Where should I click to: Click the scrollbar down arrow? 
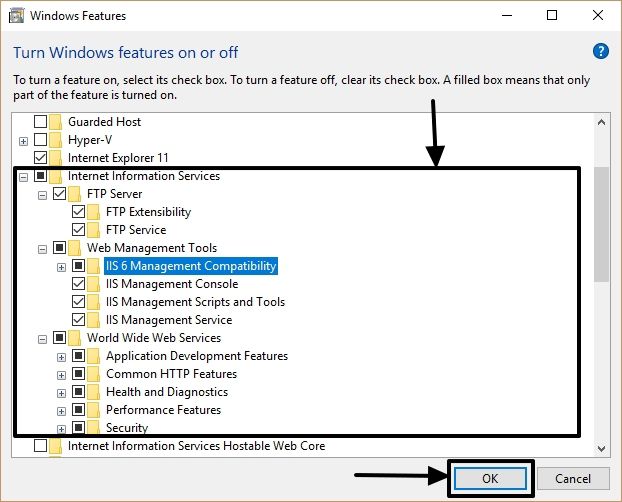point(601,449)
